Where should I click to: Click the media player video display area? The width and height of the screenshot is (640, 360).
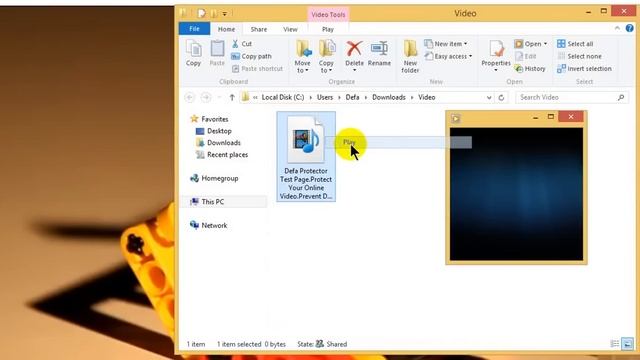516,194
